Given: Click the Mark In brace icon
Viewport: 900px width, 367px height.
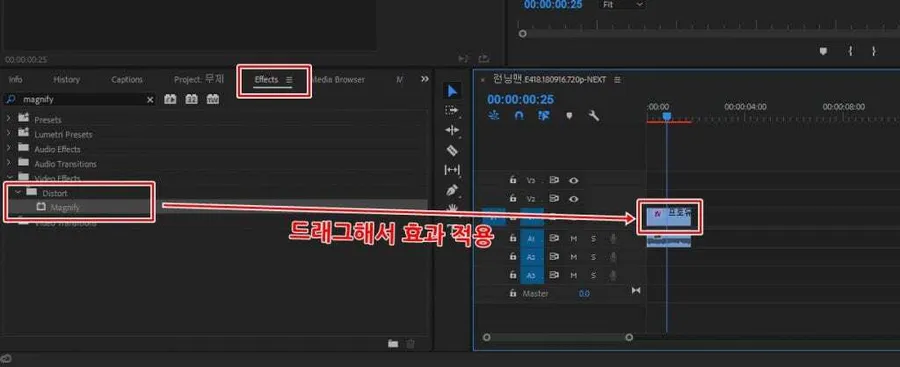Looking at the screenshot, I should 850,51.
